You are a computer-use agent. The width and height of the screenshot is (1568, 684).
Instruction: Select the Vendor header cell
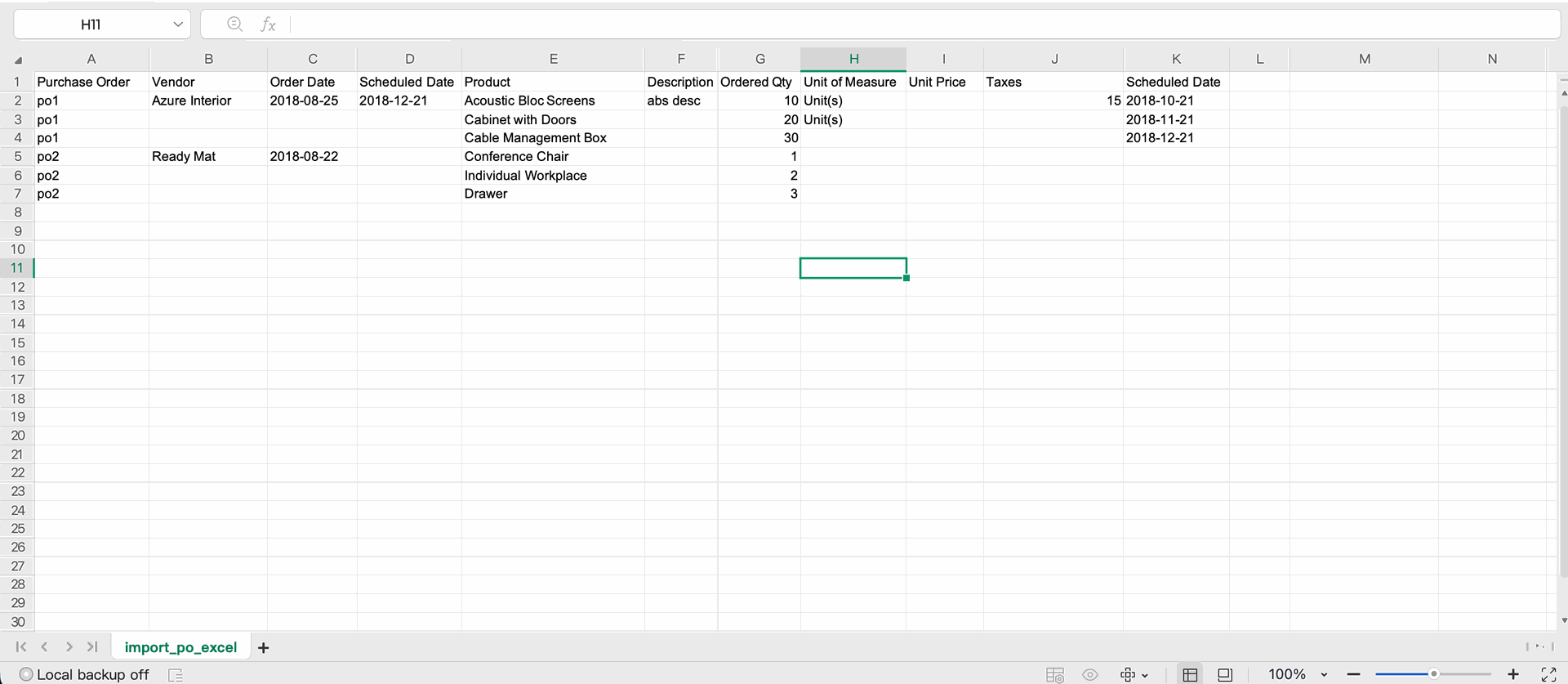[208, 82]
